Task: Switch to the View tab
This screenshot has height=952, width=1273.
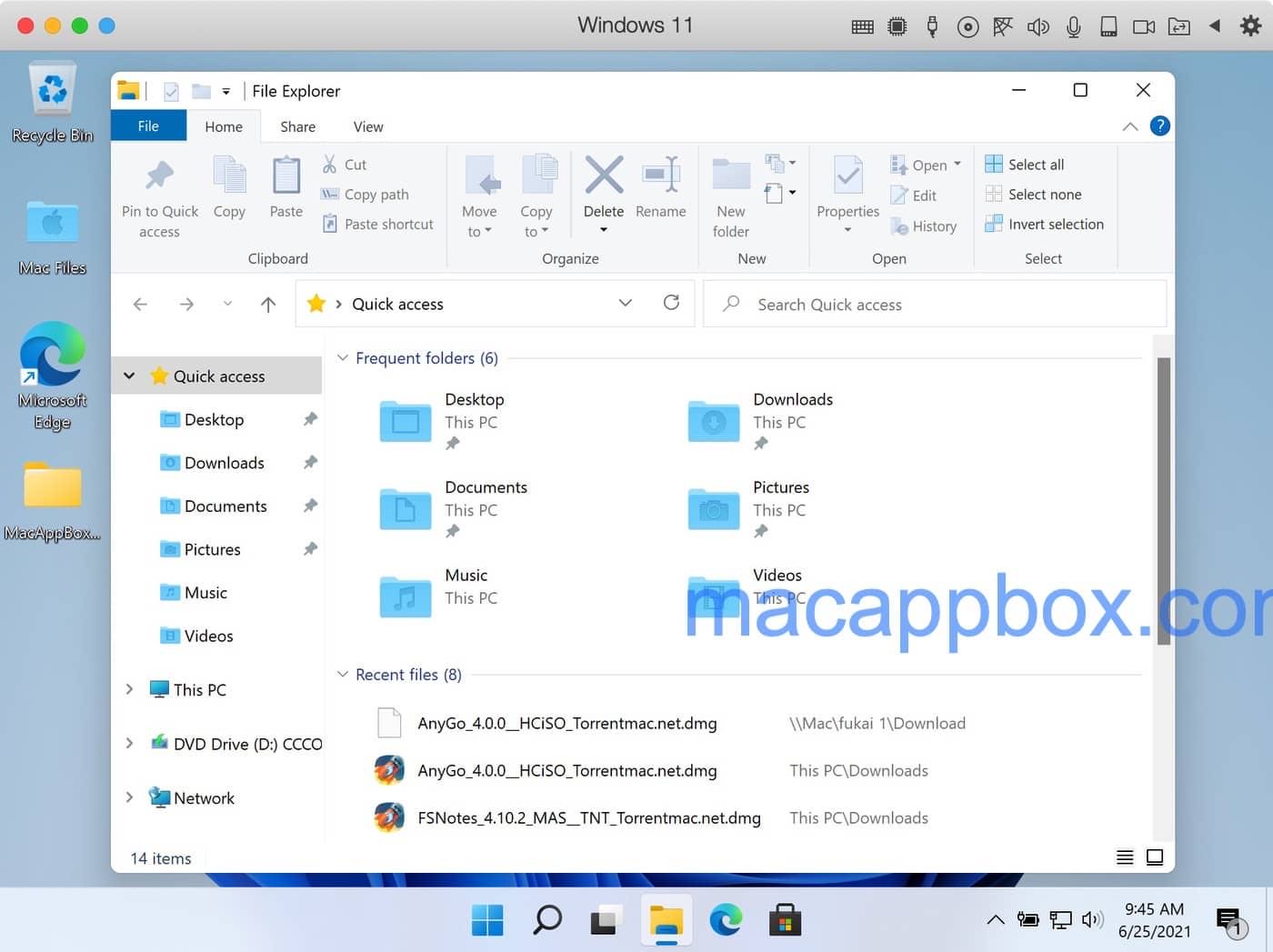Action: 368,126
